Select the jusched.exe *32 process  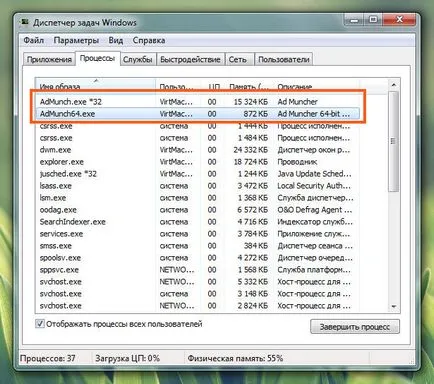[x=197, y=174]
